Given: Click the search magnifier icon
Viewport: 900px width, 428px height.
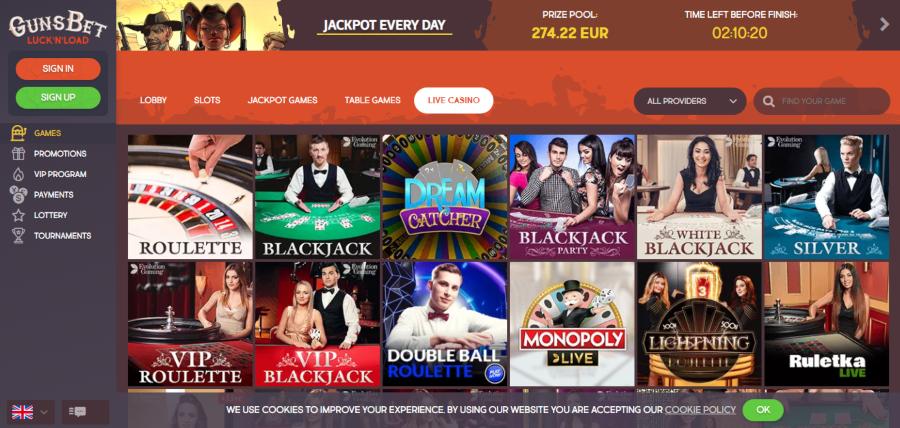Looking at the screenshot, I should point(769,102).
